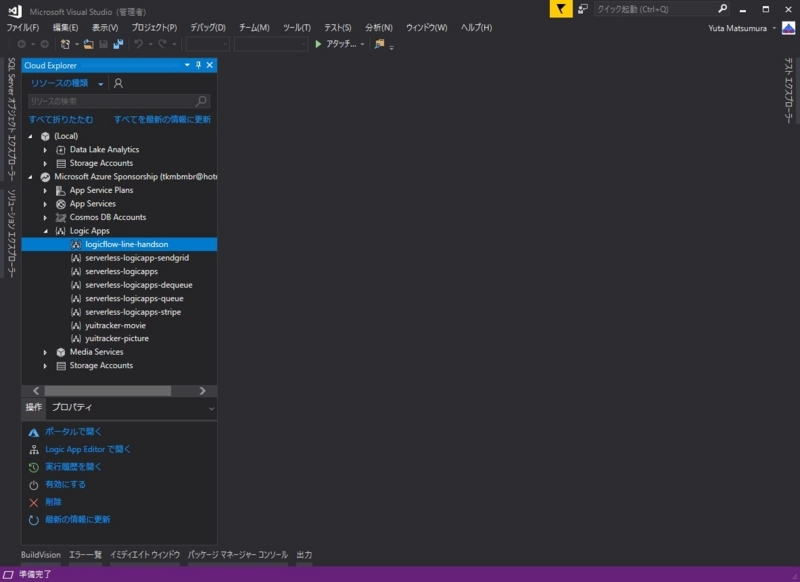Click the save toolbar icon
Screen dimensions: 800x582
coord(103,44)
